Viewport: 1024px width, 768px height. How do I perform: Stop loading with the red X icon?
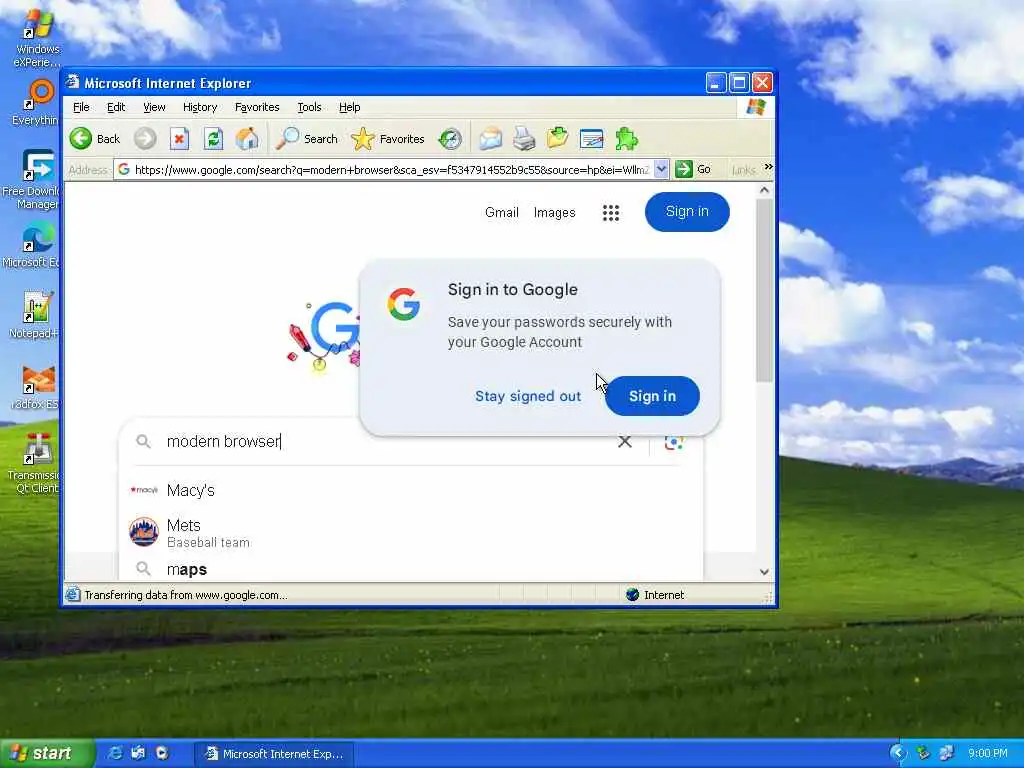[179, 138]
